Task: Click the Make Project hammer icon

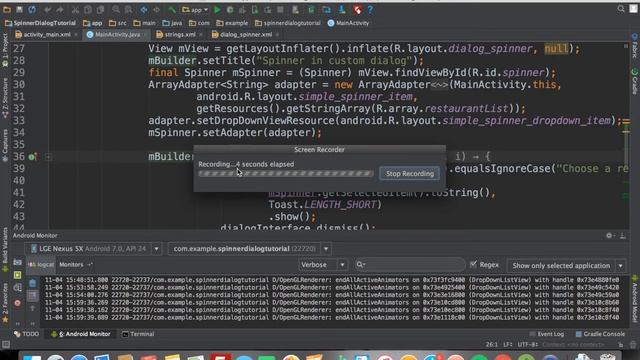Action: click(172, 9)
